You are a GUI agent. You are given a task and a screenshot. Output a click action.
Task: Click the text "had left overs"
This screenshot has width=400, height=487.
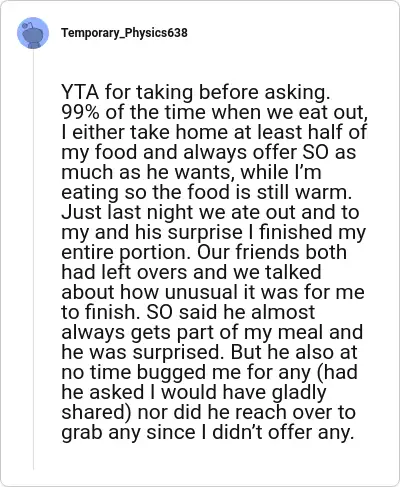[125, 272]
